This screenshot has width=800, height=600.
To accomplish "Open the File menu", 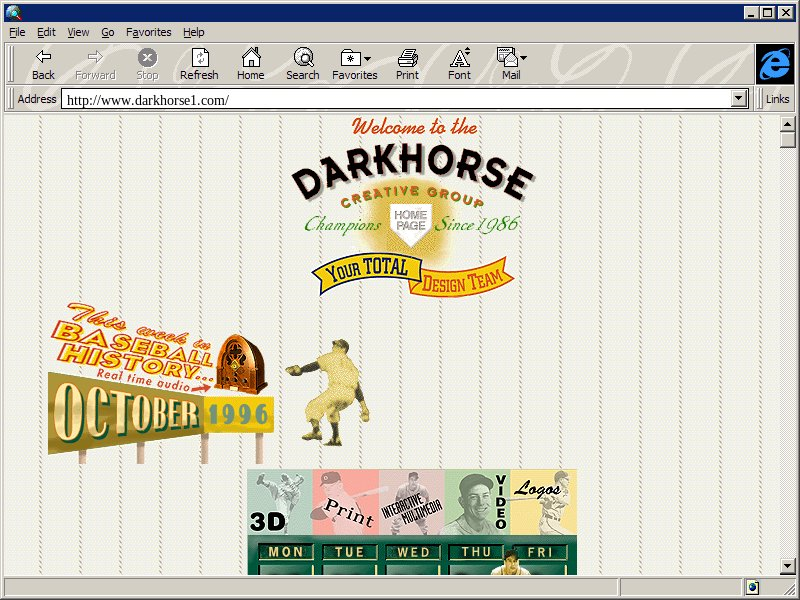I will coord(17,32).
